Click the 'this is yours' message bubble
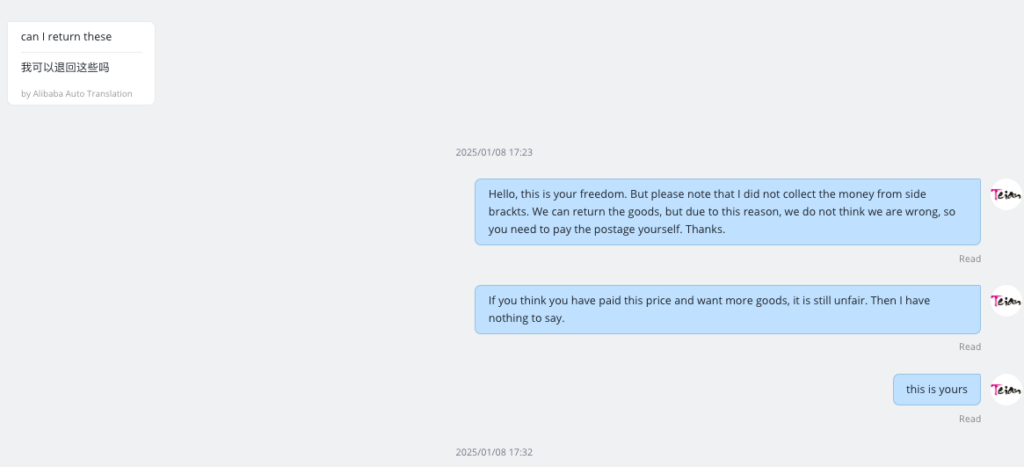The width and height of the screenshot is (1024, 467). click(x=936, y=389)
